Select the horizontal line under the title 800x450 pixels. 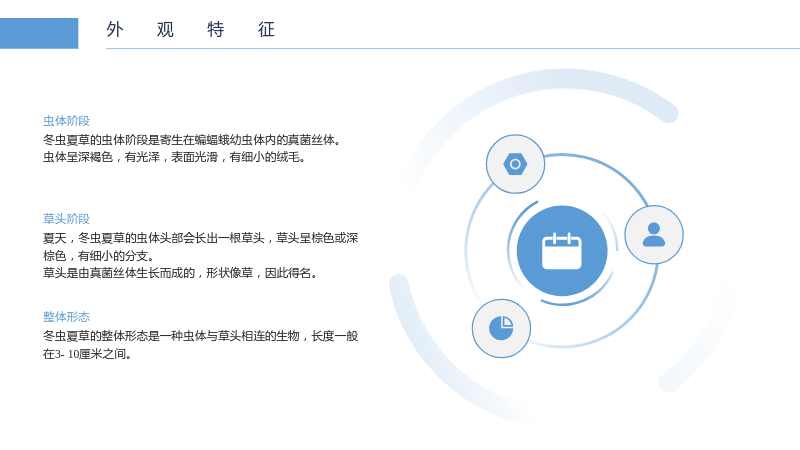click(453, 48)
